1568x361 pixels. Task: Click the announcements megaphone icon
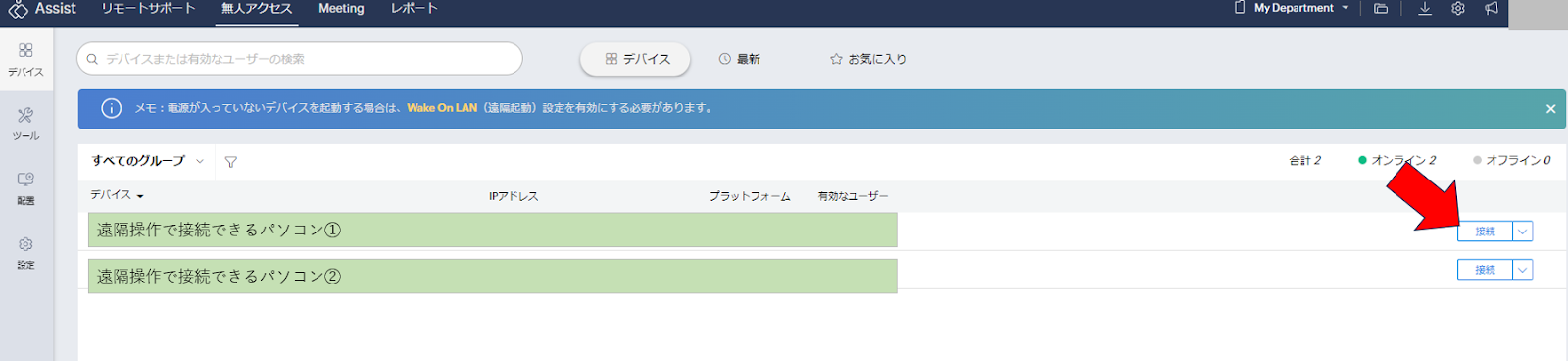(1492, 8)
